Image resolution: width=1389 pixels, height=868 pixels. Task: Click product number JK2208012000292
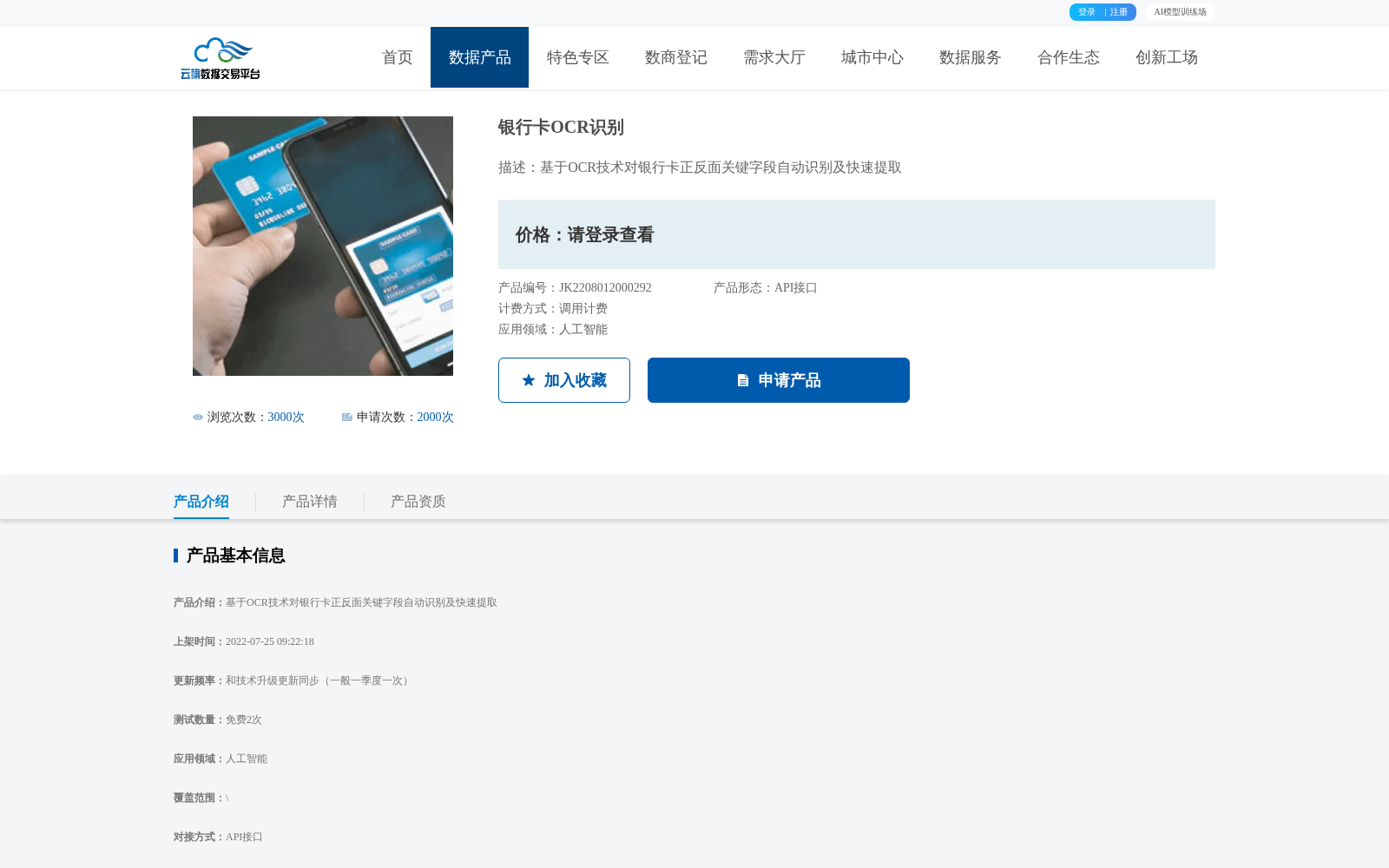pos(605,288)
